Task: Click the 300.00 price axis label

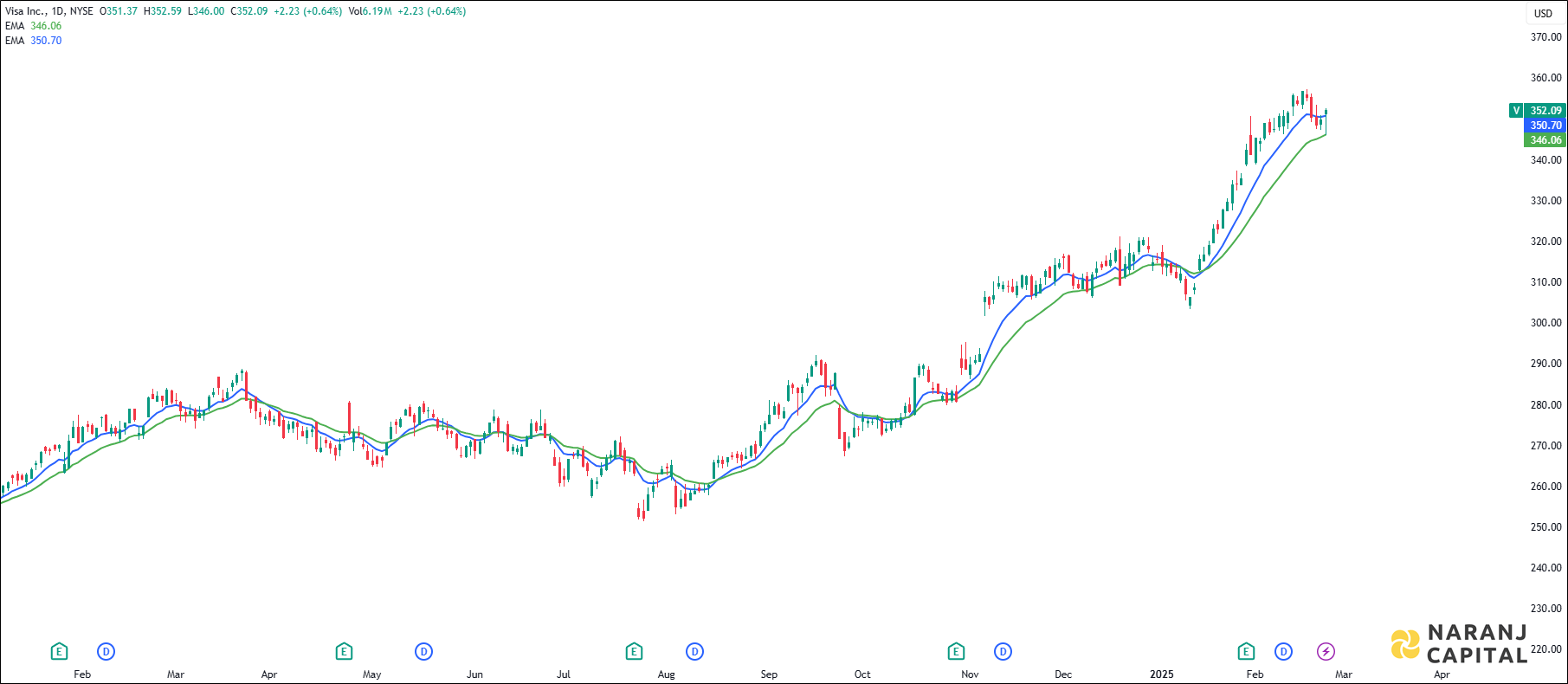Action: pyautogui.click(x=1545, y=323)
